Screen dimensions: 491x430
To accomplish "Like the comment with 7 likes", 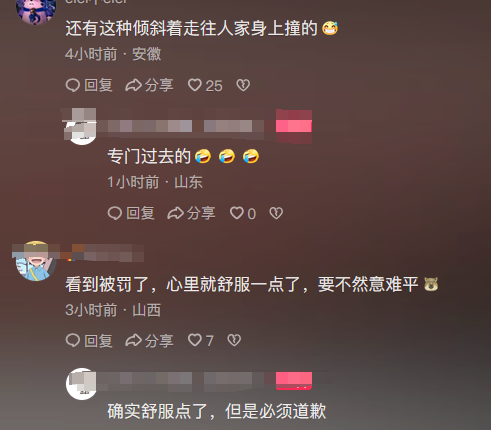I will [x=200, y=341].
